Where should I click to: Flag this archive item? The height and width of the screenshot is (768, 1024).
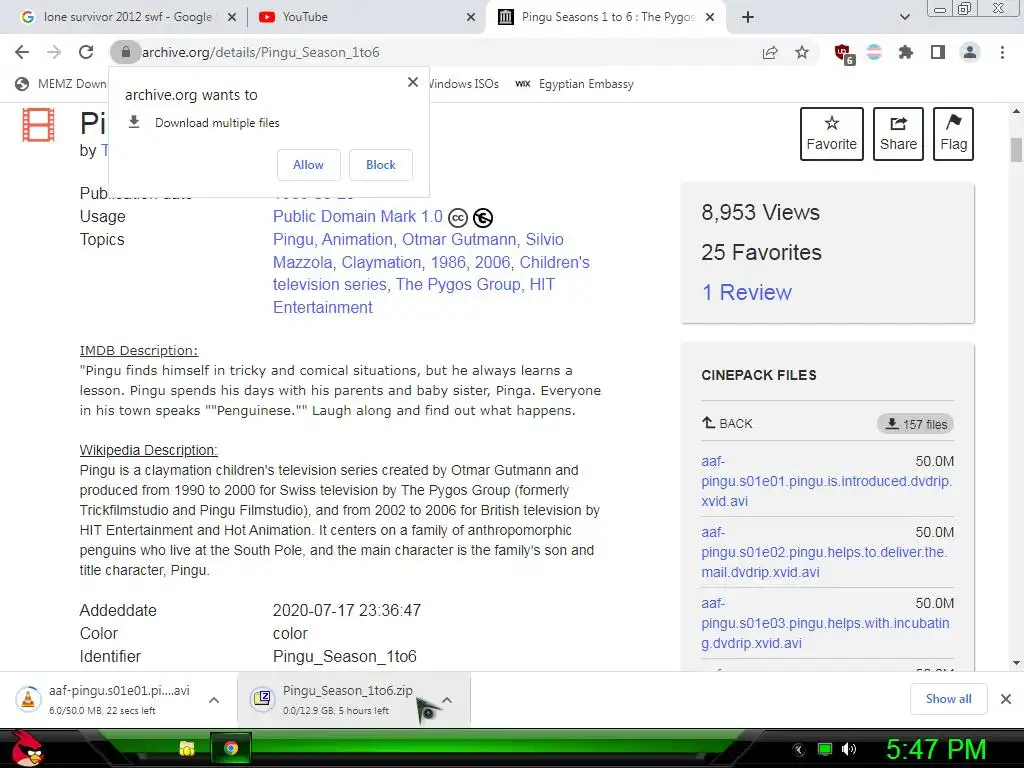[953, 134]
